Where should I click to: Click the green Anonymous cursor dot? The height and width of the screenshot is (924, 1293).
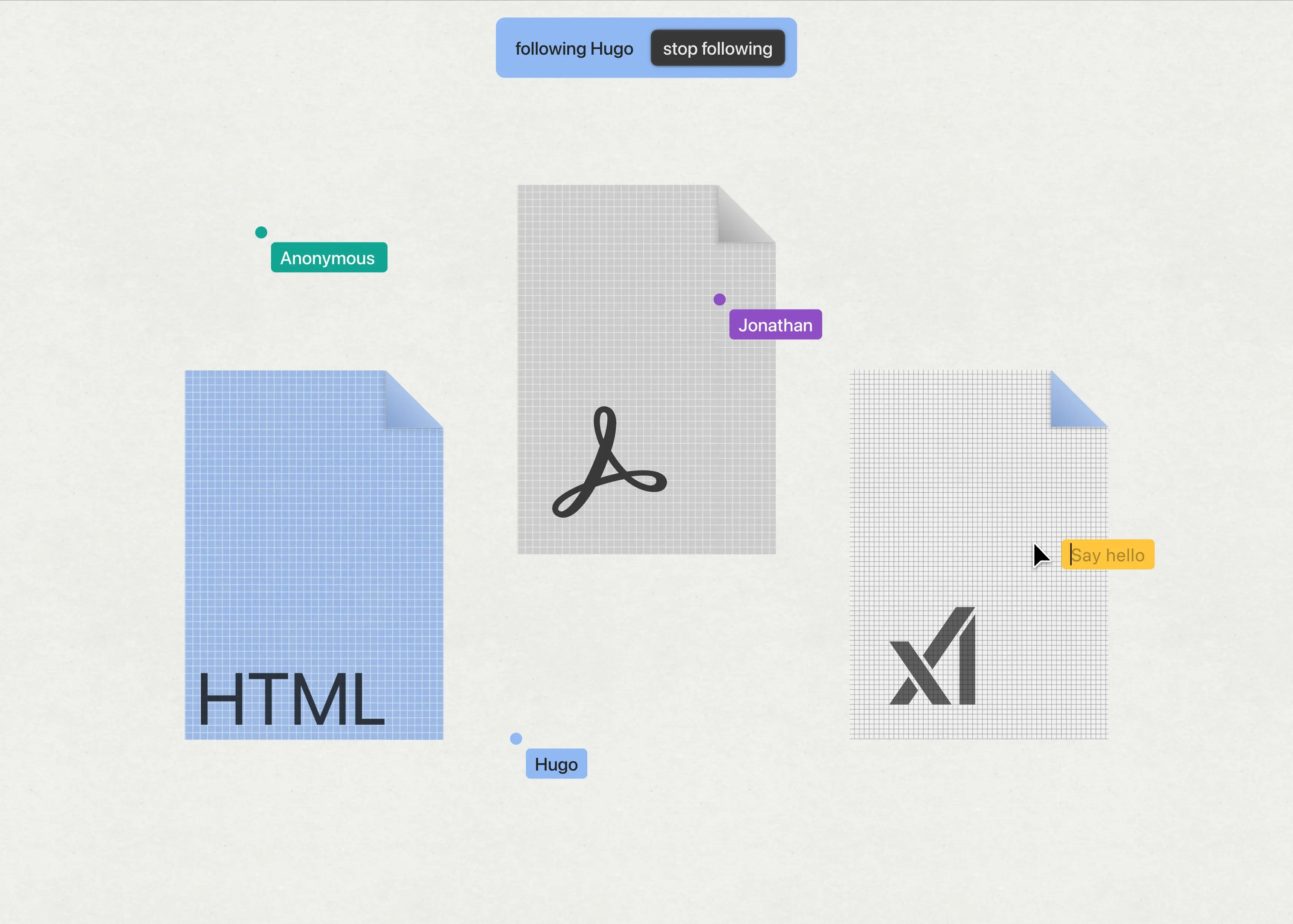point(261,232)
